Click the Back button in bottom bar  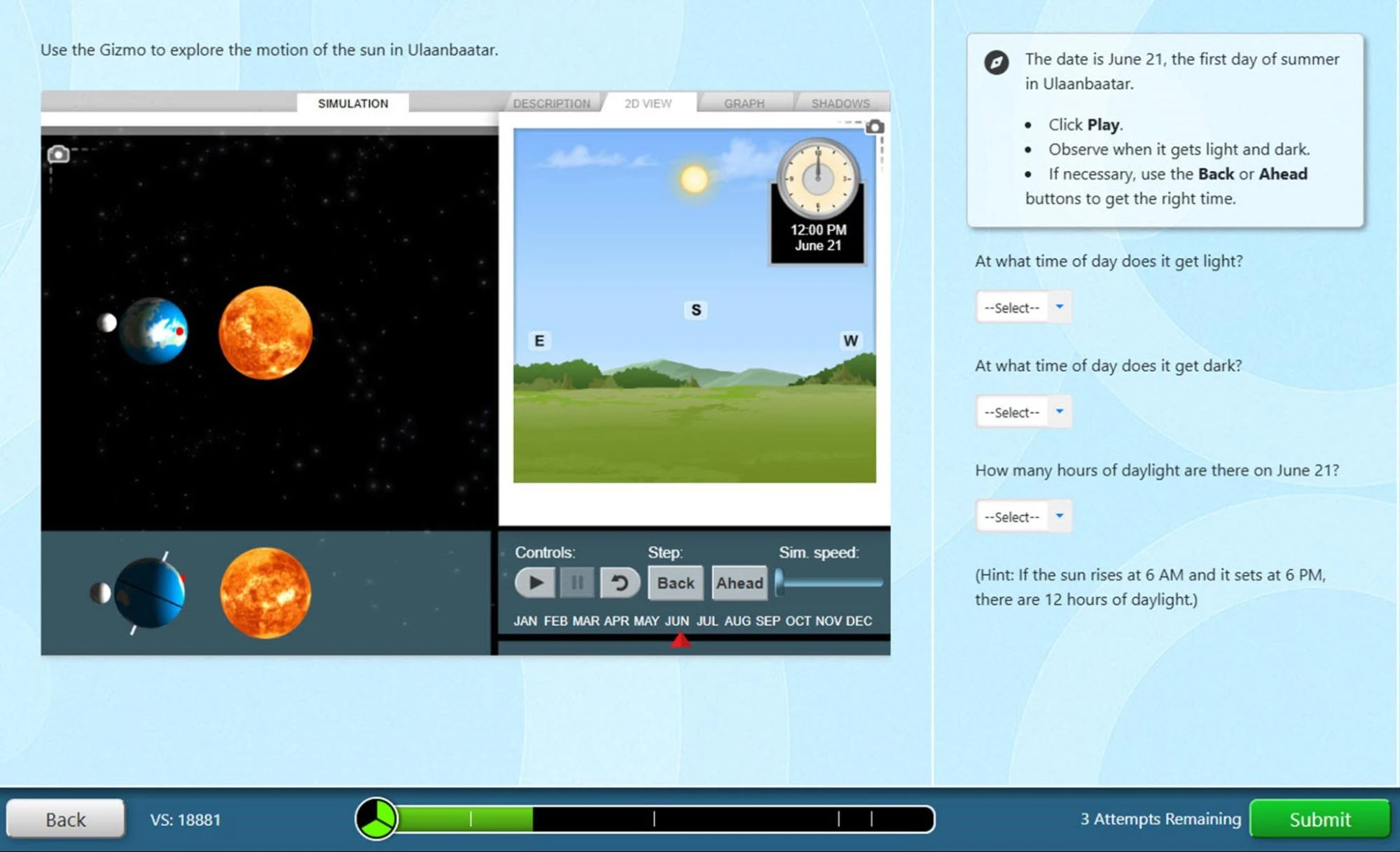pyautogui.click(x=65, y=819)
